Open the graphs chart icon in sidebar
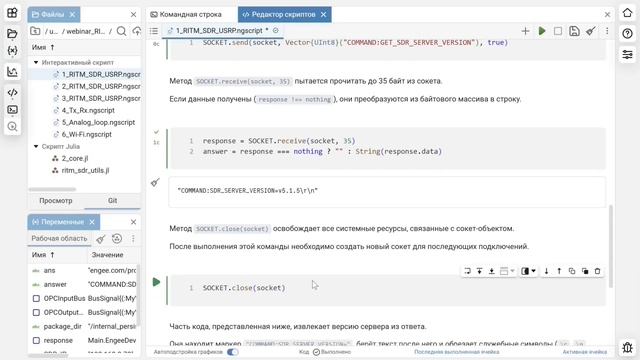Screen dimensions: 640x360 tap(12, 72)
